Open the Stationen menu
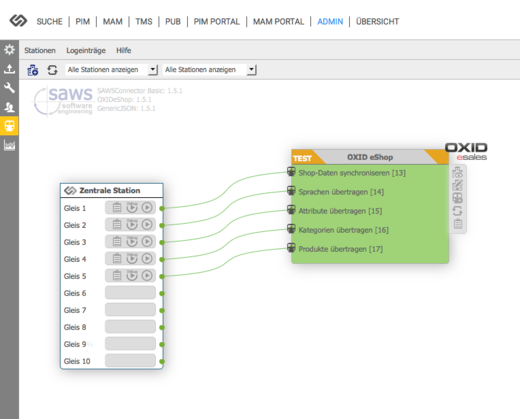520x419 pixels. pyautogui.click(x=40, y=50)
